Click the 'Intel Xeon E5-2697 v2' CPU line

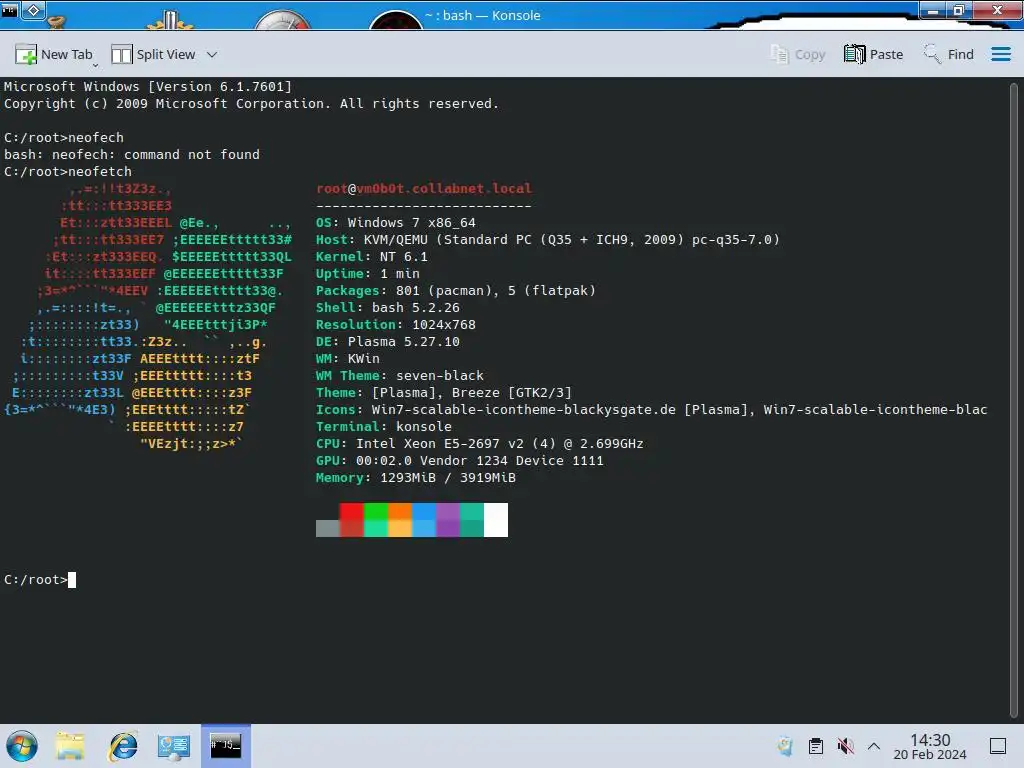tap(480, 443)
